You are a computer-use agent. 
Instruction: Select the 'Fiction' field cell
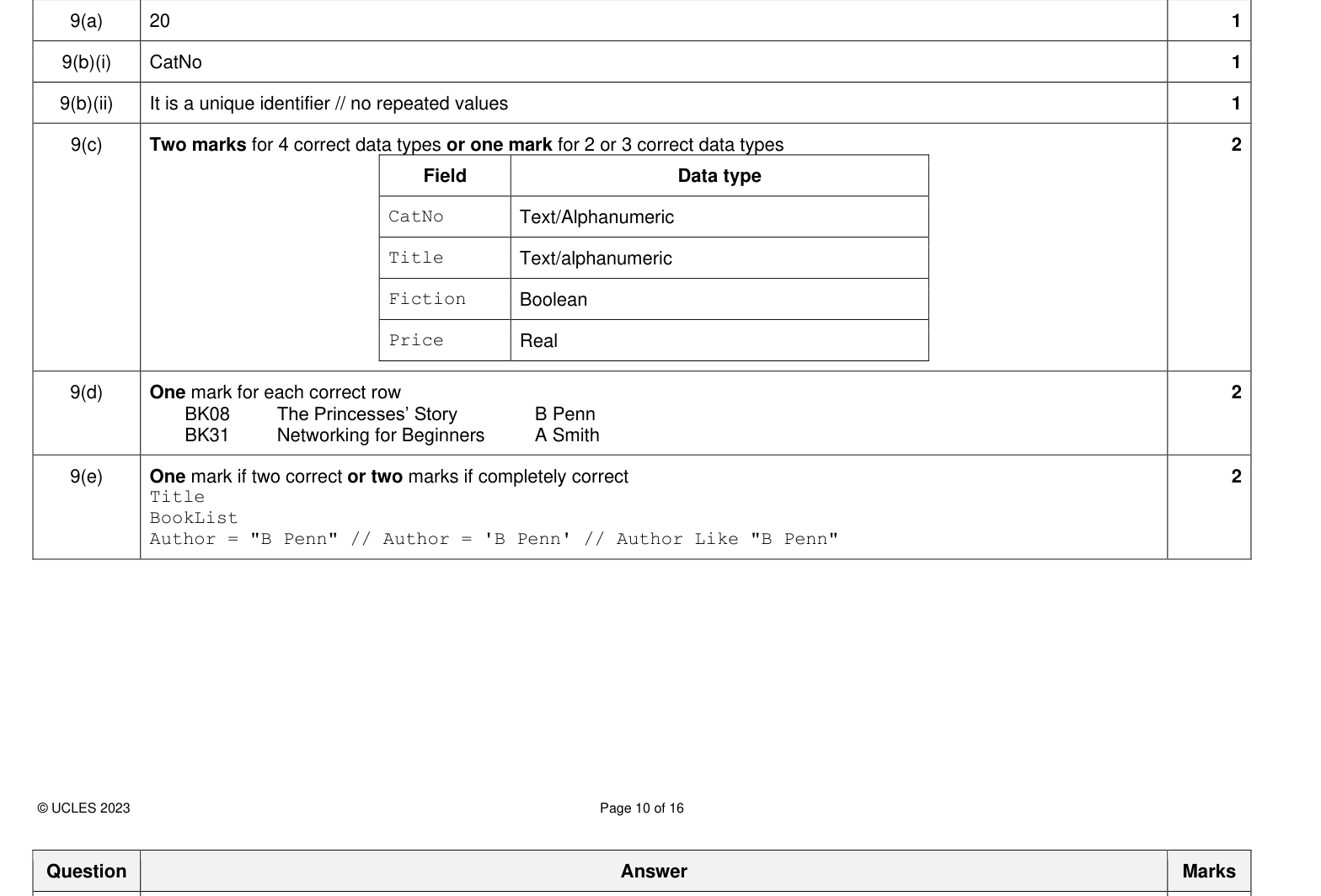click(x=445, y=299)
